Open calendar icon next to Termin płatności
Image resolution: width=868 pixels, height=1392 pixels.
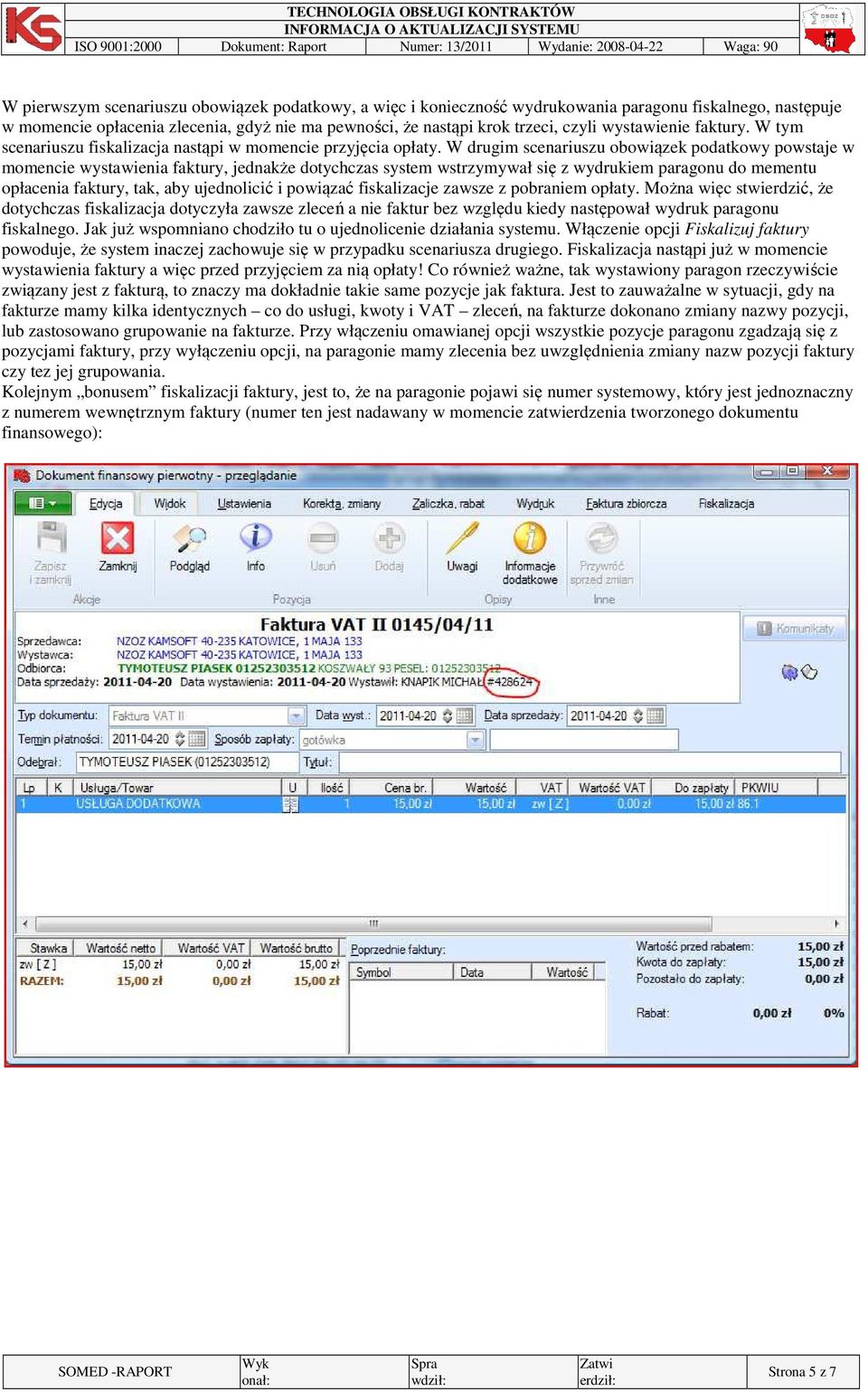[x=197, y=739]
